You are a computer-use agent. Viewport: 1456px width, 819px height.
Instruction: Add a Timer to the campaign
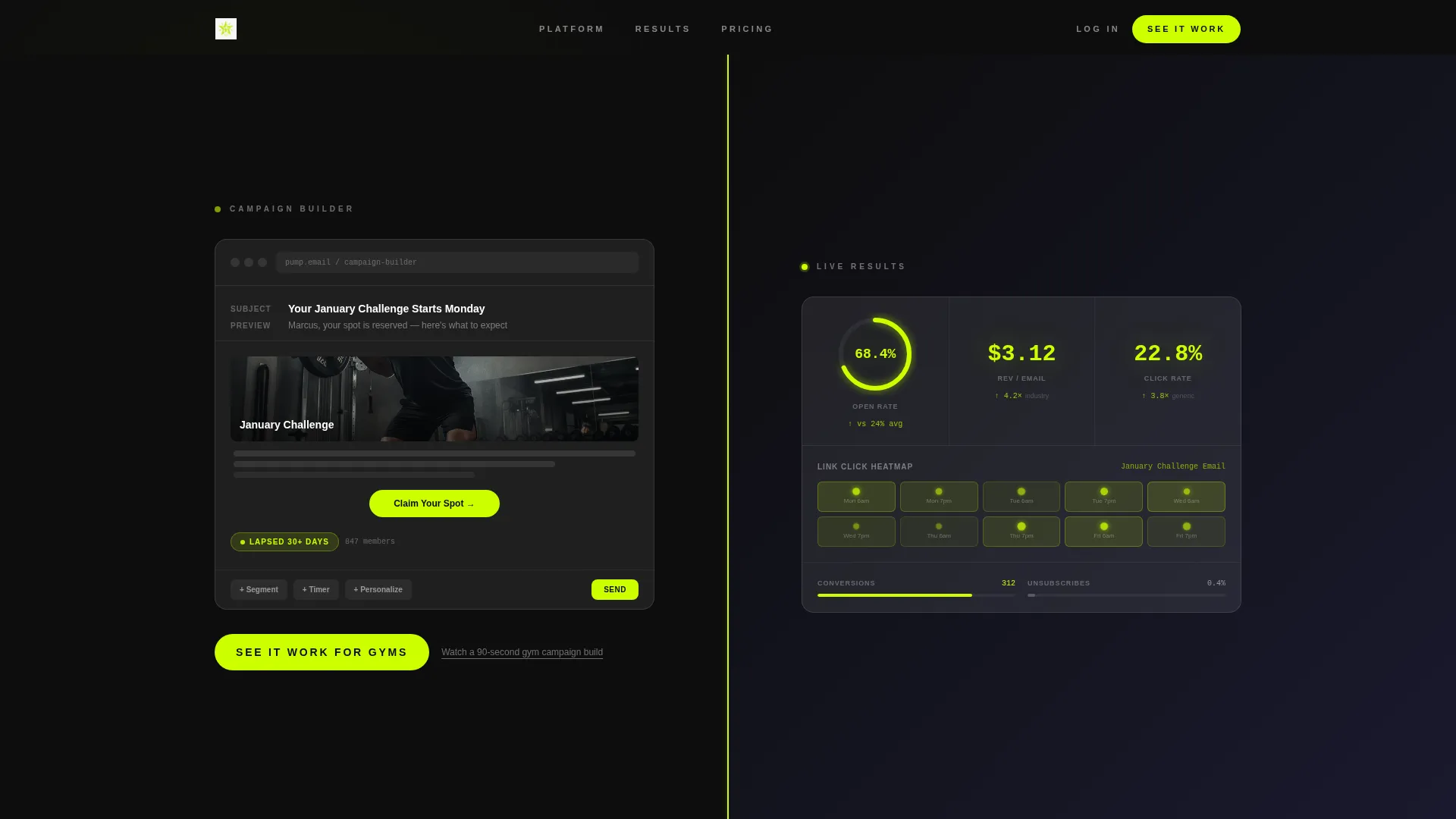[x=315, y=589]
